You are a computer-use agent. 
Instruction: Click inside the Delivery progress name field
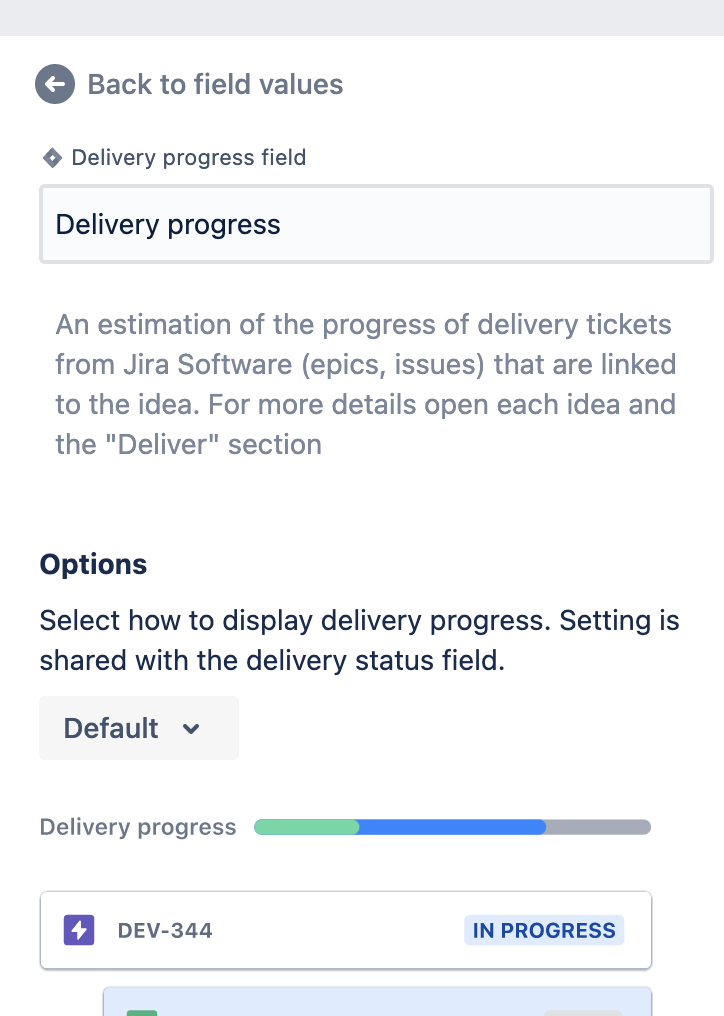377,225
